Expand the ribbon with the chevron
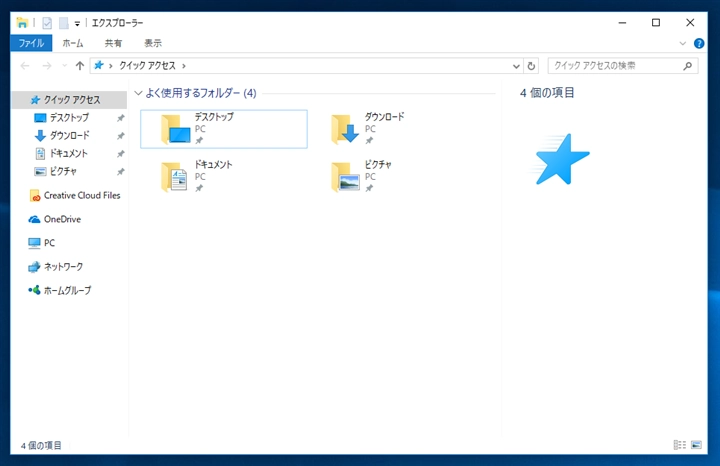The image size is (720, 466). pyautogui.click(x=682, y=44)
